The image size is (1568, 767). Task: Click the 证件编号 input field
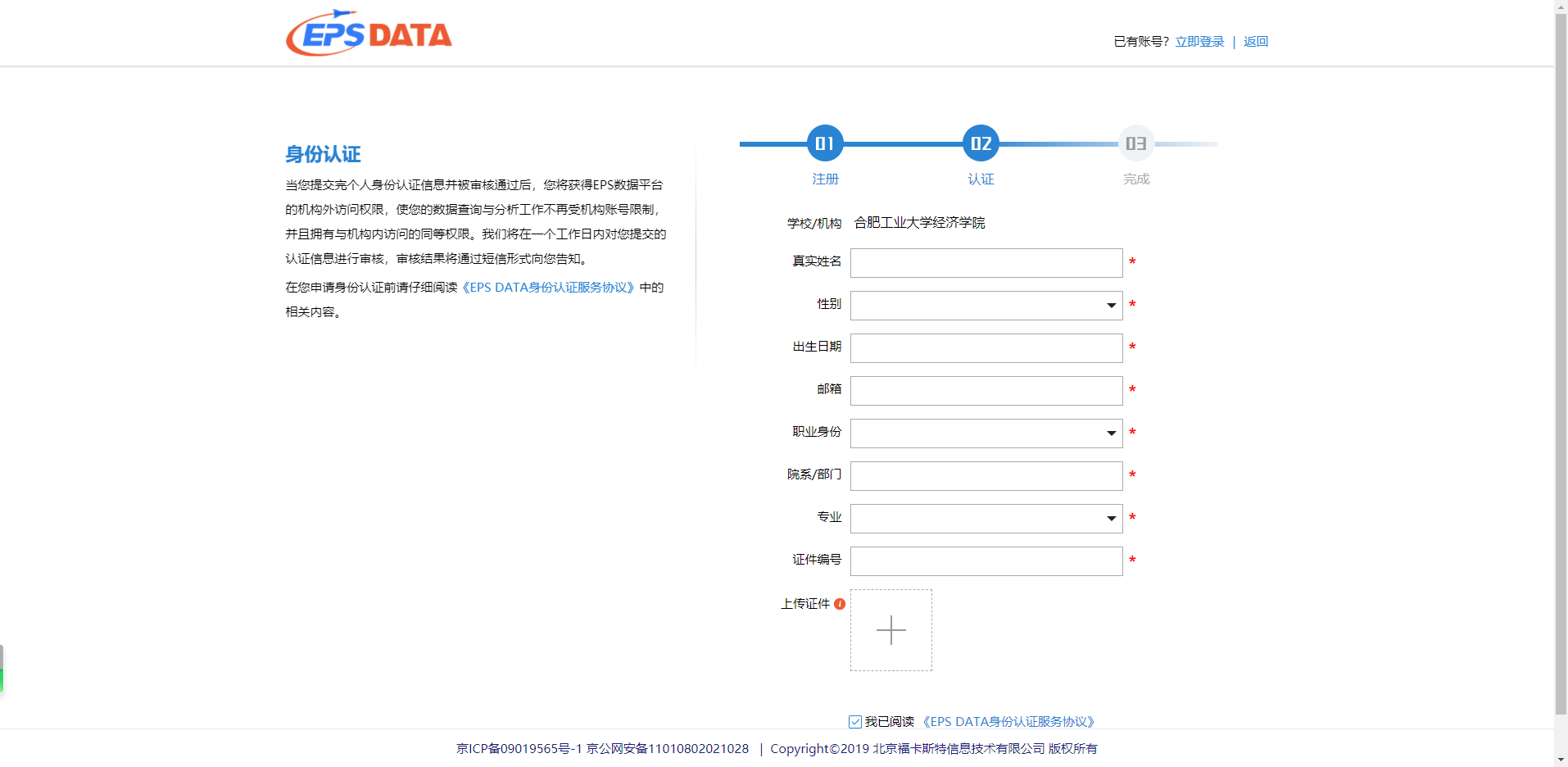point(986,561)
